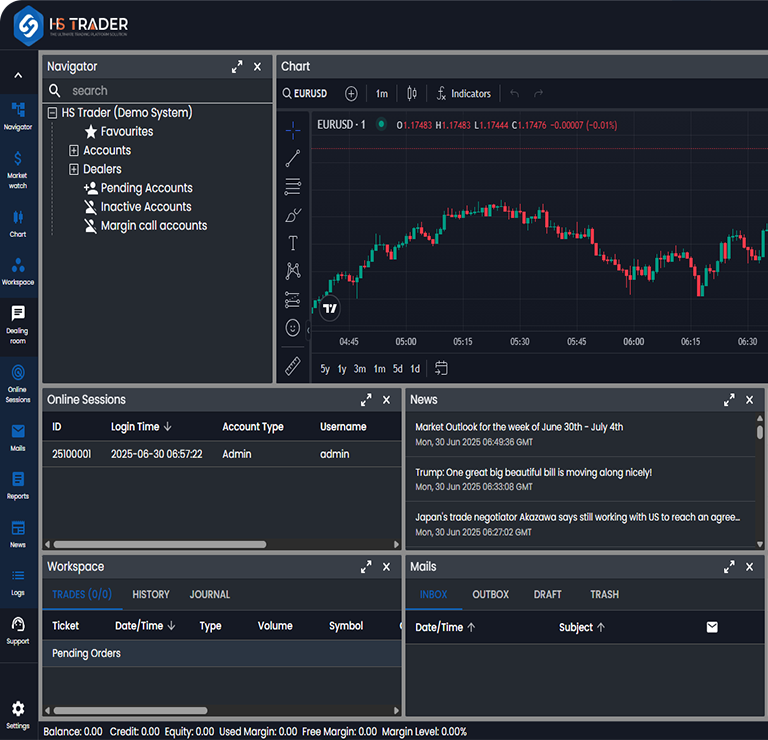Click the Navigator search field
Viewport: 768px width, 740px height.
[x=158, y=91]
